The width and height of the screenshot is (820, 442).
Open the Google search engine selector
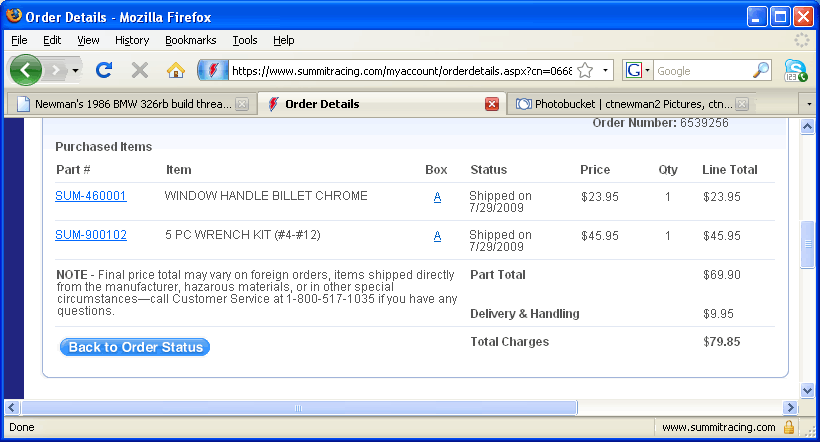(637, 70)
